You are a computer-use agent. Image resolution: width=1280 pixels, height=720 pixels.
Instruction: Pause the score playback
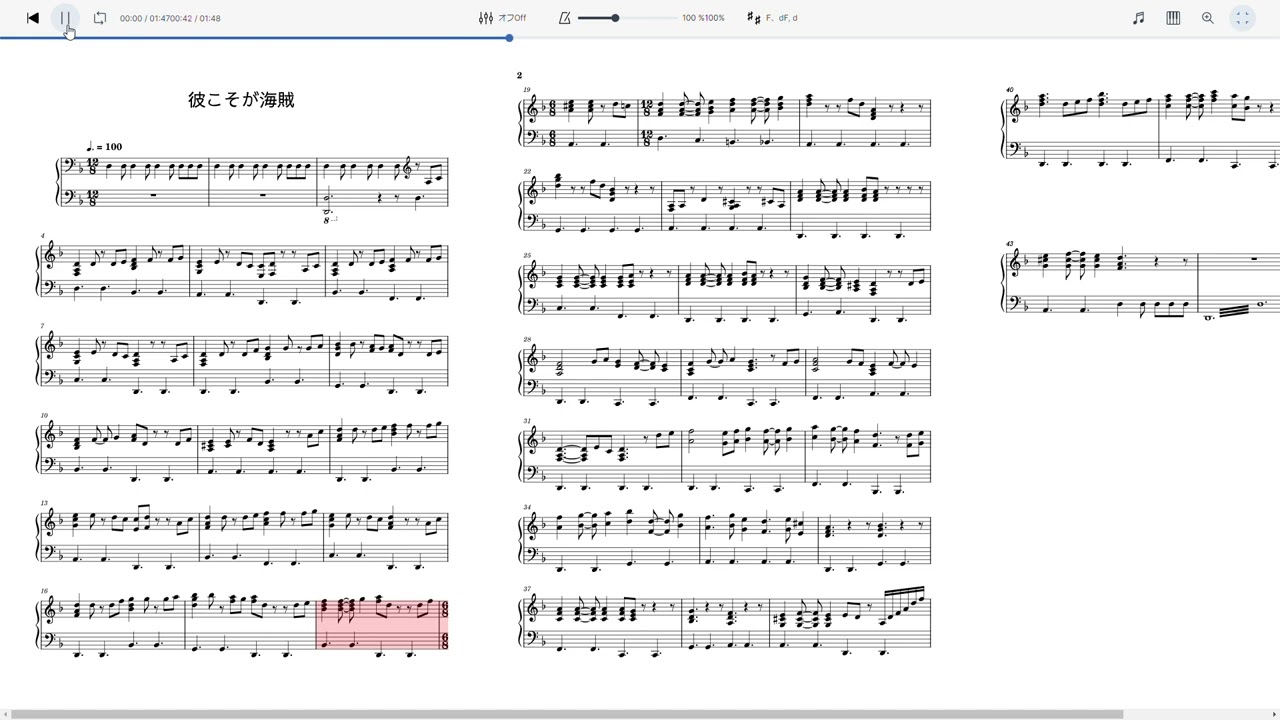(x=65, y=18)
